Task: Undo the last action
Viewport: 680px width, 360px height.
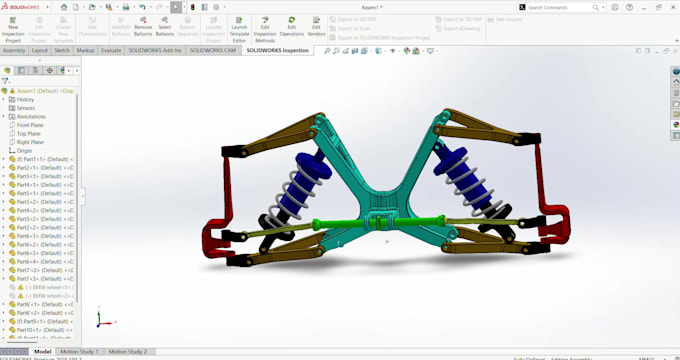Action: 142,7
